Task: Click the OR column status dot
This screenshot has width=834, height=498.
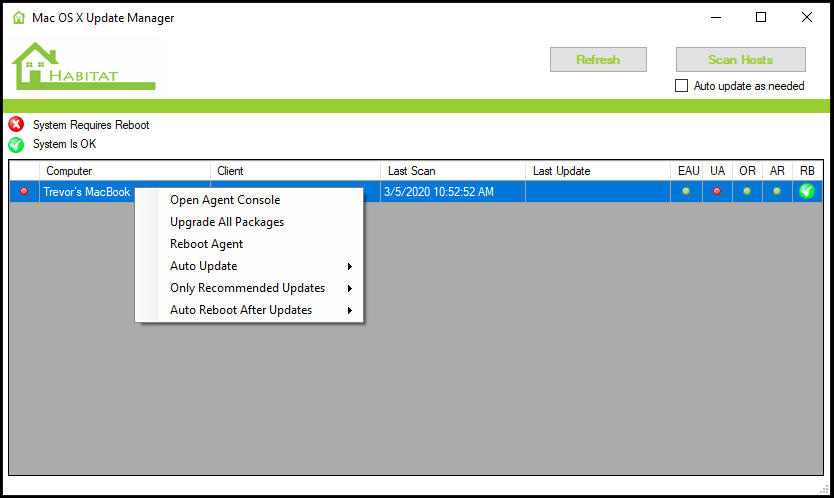Action: 747,191
